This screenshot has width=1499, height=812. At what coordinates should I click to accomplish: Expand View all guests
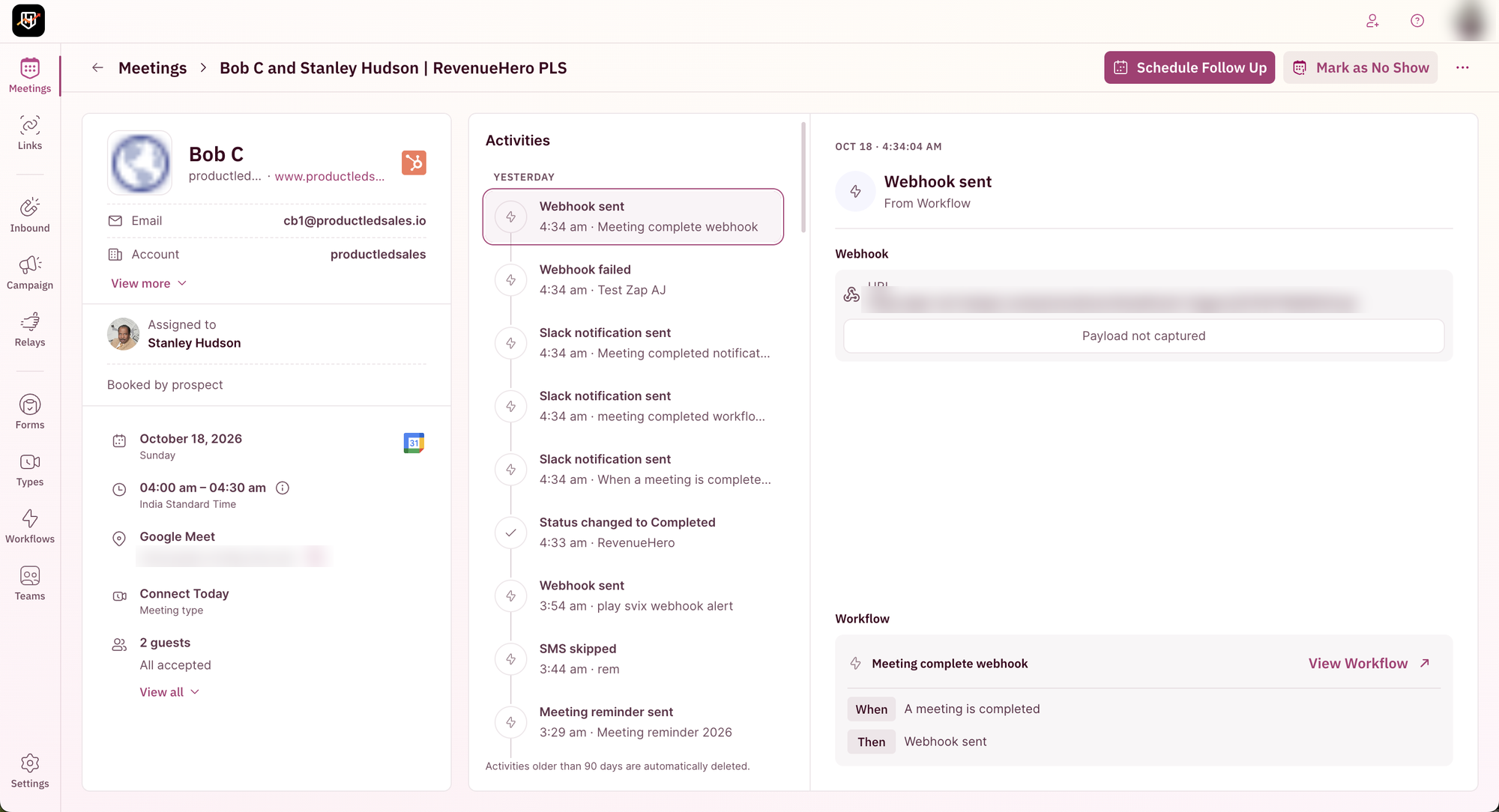169,692
